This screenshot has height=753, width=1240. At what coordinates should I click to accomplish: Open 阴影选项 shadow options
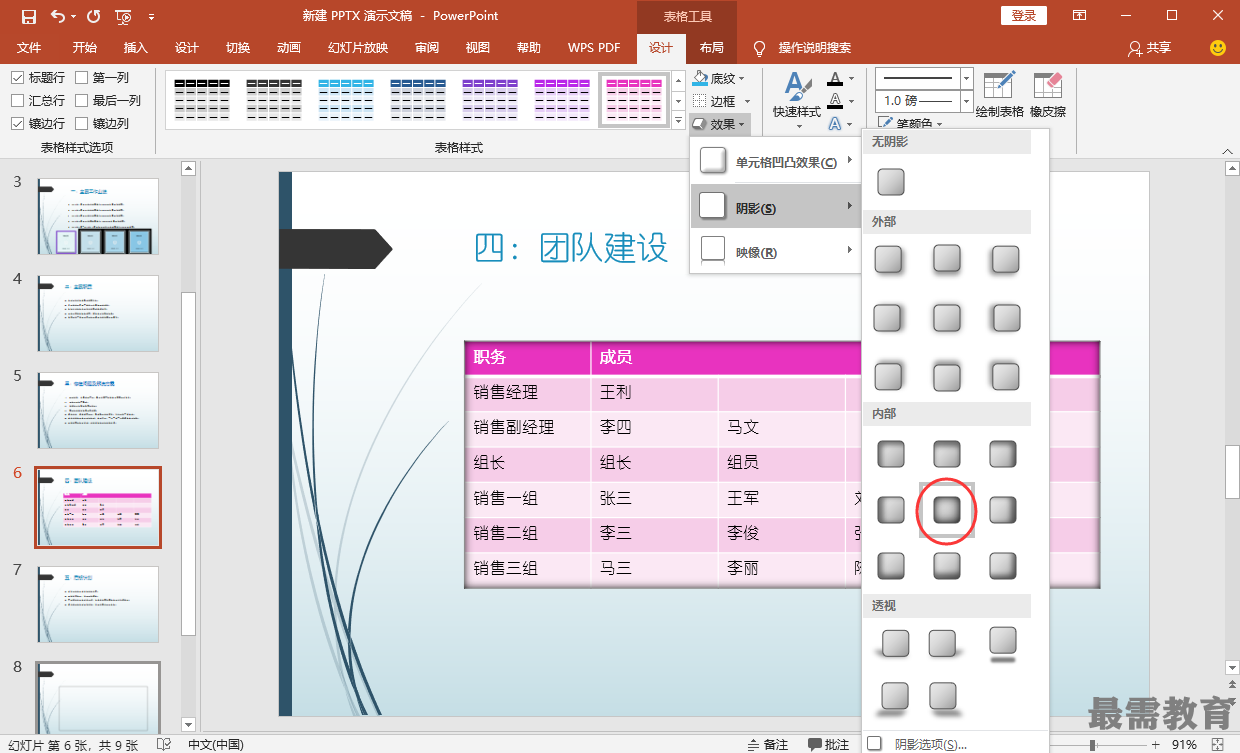click(x=931, y=744)
